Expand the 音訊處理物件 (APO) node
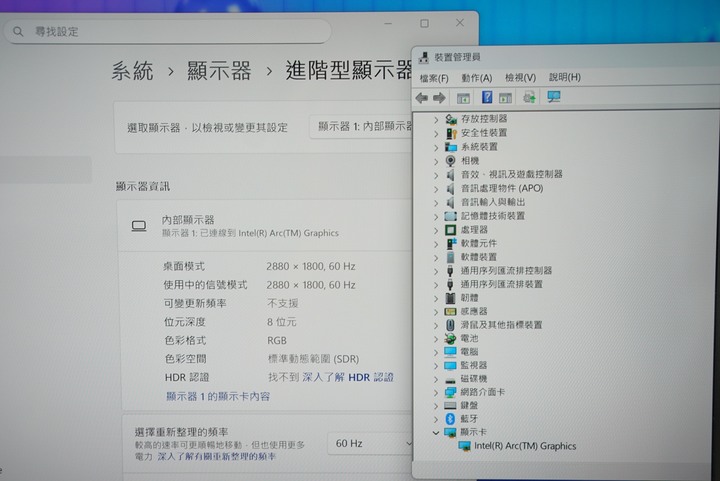720x481 pixels. 436,189
